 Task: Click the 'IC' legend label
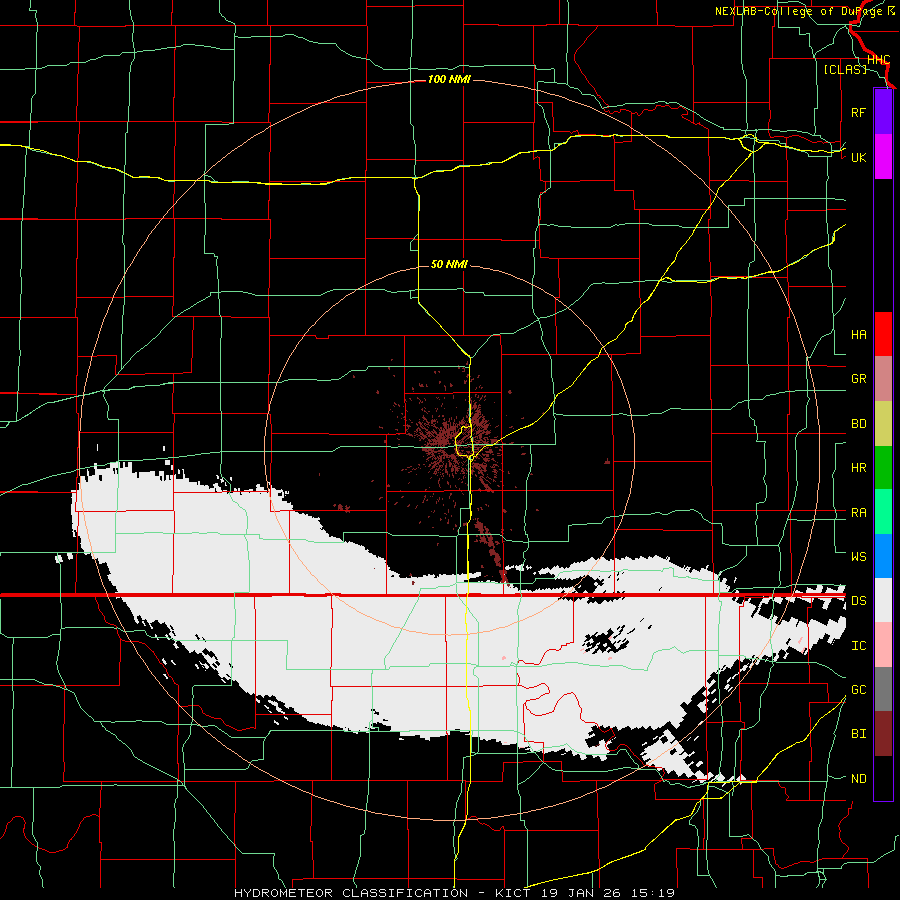(x=858, y=646)
